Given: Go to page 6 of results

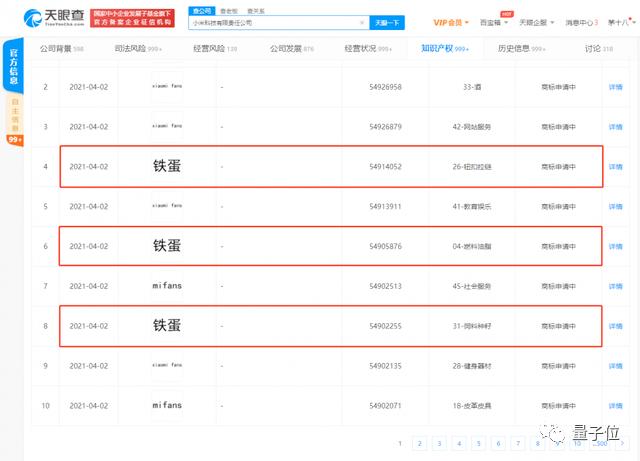Looking at the screenshot, I should 498,443.
